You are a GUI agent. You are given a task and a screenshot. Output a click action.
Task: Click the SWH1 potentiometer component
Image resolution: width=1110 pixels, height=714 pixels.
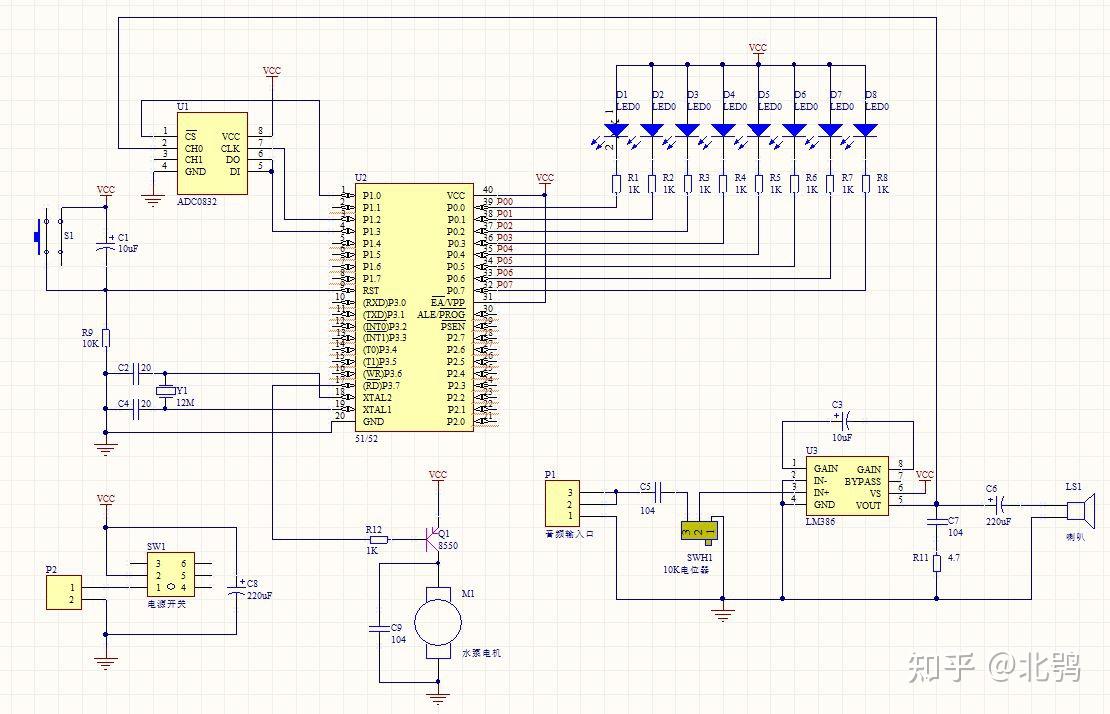pos(699,531)
